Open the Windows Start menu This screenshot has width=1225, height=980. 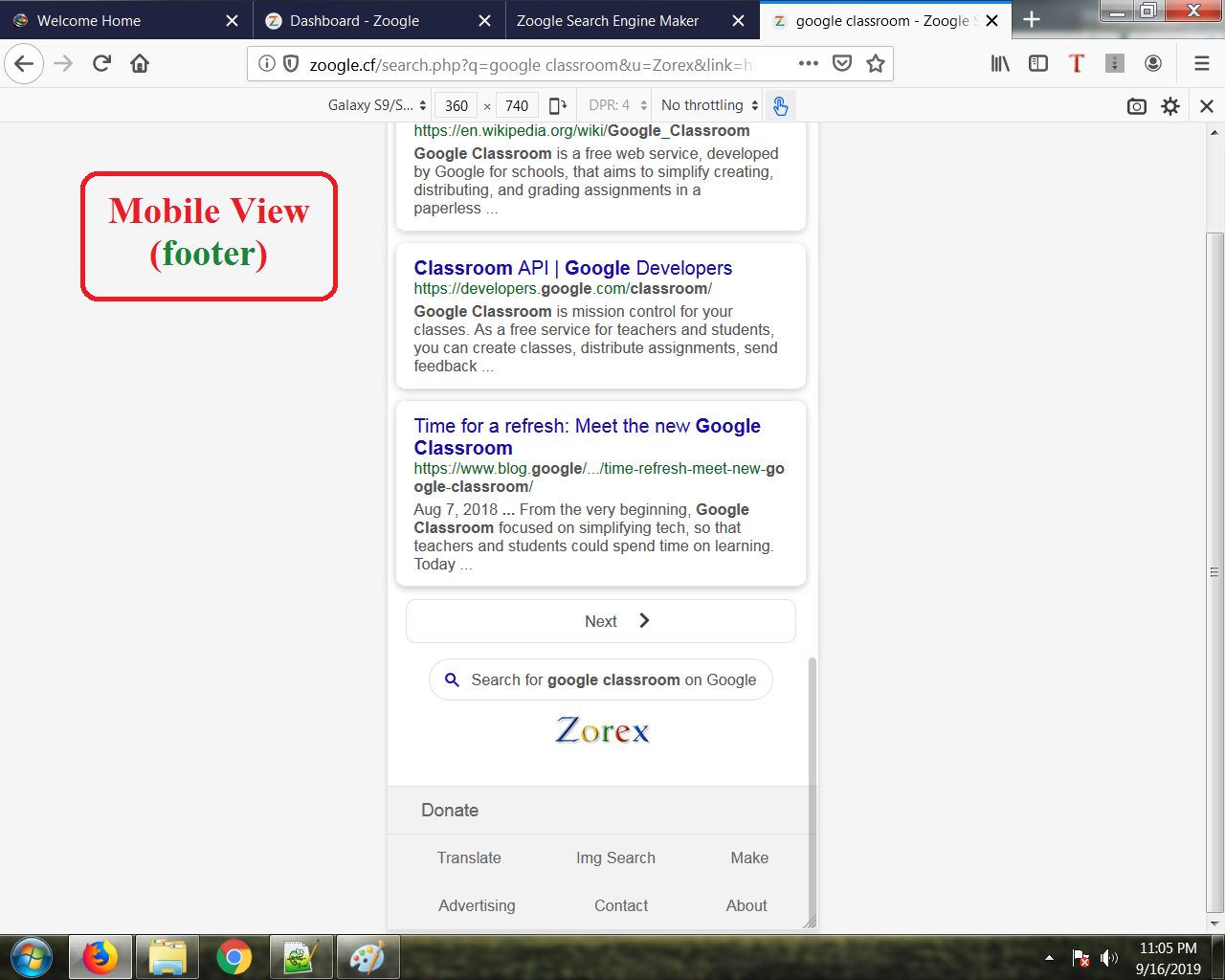click(x=32, y=958)
